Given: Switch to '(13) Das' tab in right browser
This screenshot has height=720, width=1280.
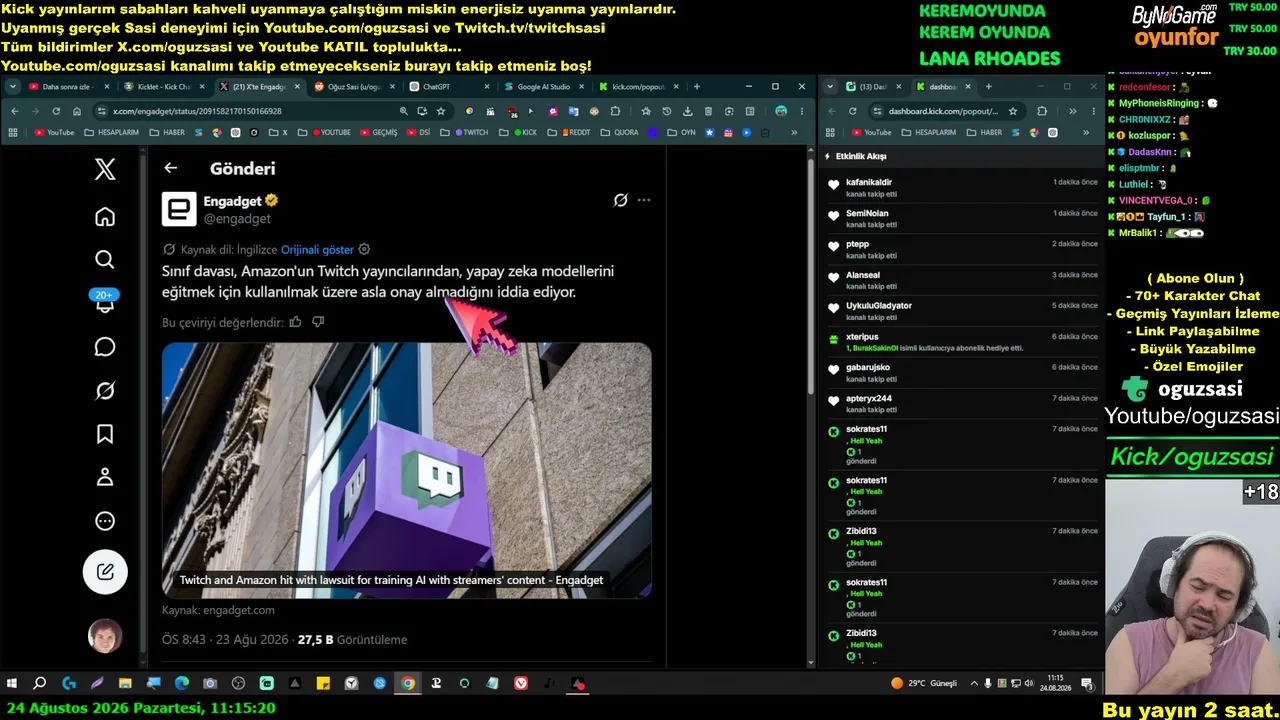Looking at the screenshot, I should pyautogui.click(x=873, y=87).
